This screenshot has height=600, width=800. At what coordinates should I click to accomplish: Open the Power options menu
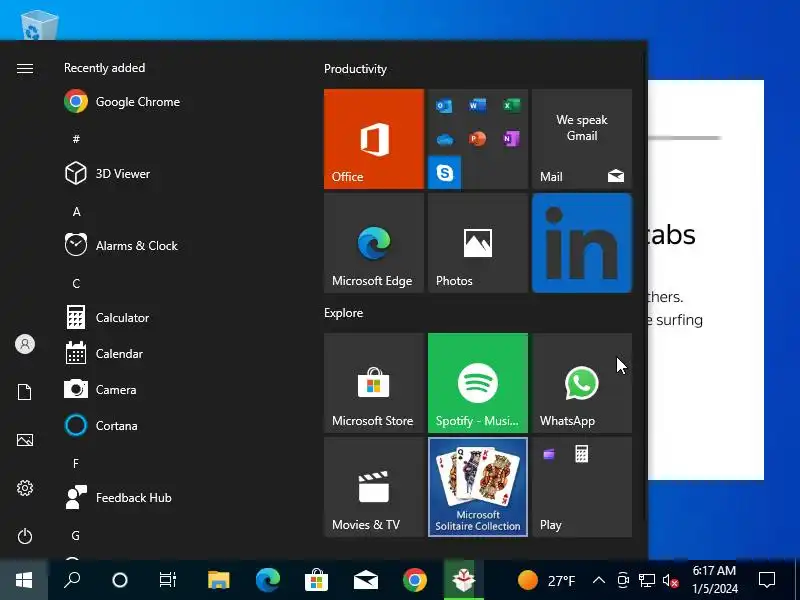coord(24,536)
